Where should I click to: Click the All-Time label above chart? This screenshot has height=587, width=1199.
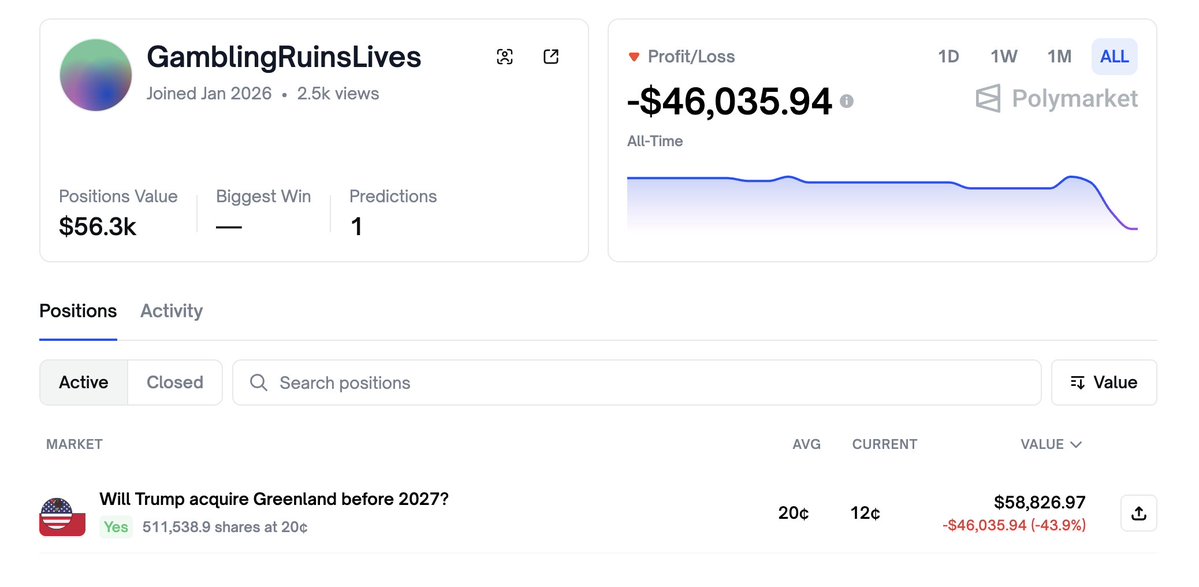pos(655,141)
